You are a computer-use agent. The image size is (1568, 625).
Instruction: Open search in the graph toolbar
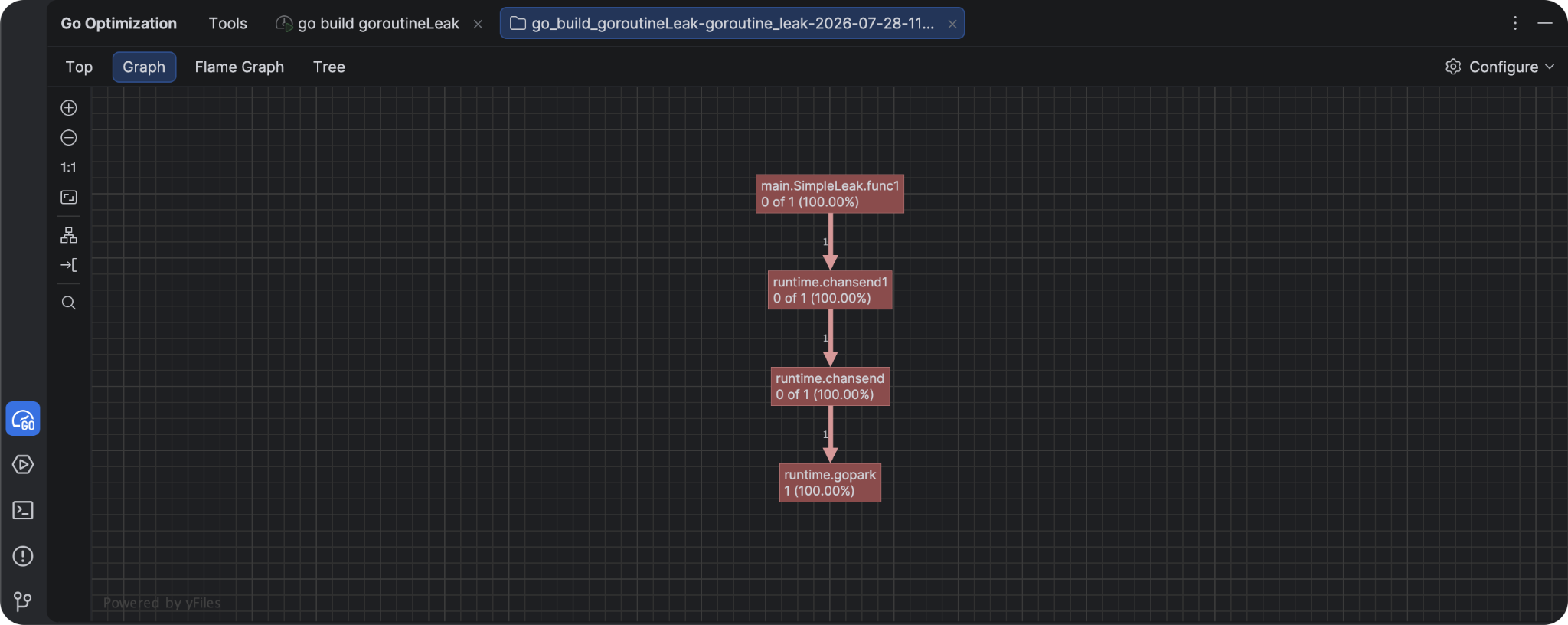(x=69, y=303)
